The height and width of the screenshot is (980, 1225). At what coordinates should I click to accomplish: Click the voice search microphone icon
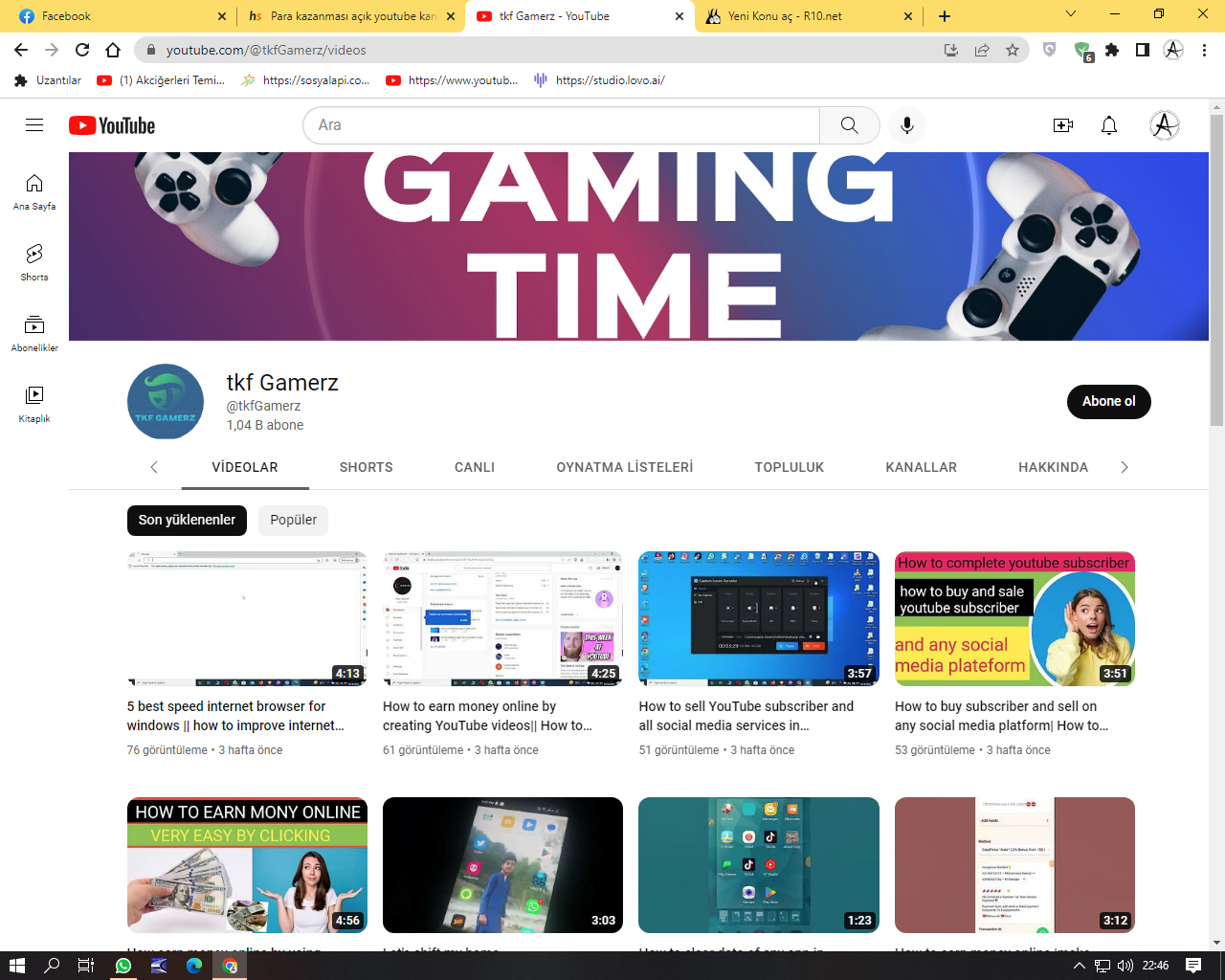(x=907, y=125)
